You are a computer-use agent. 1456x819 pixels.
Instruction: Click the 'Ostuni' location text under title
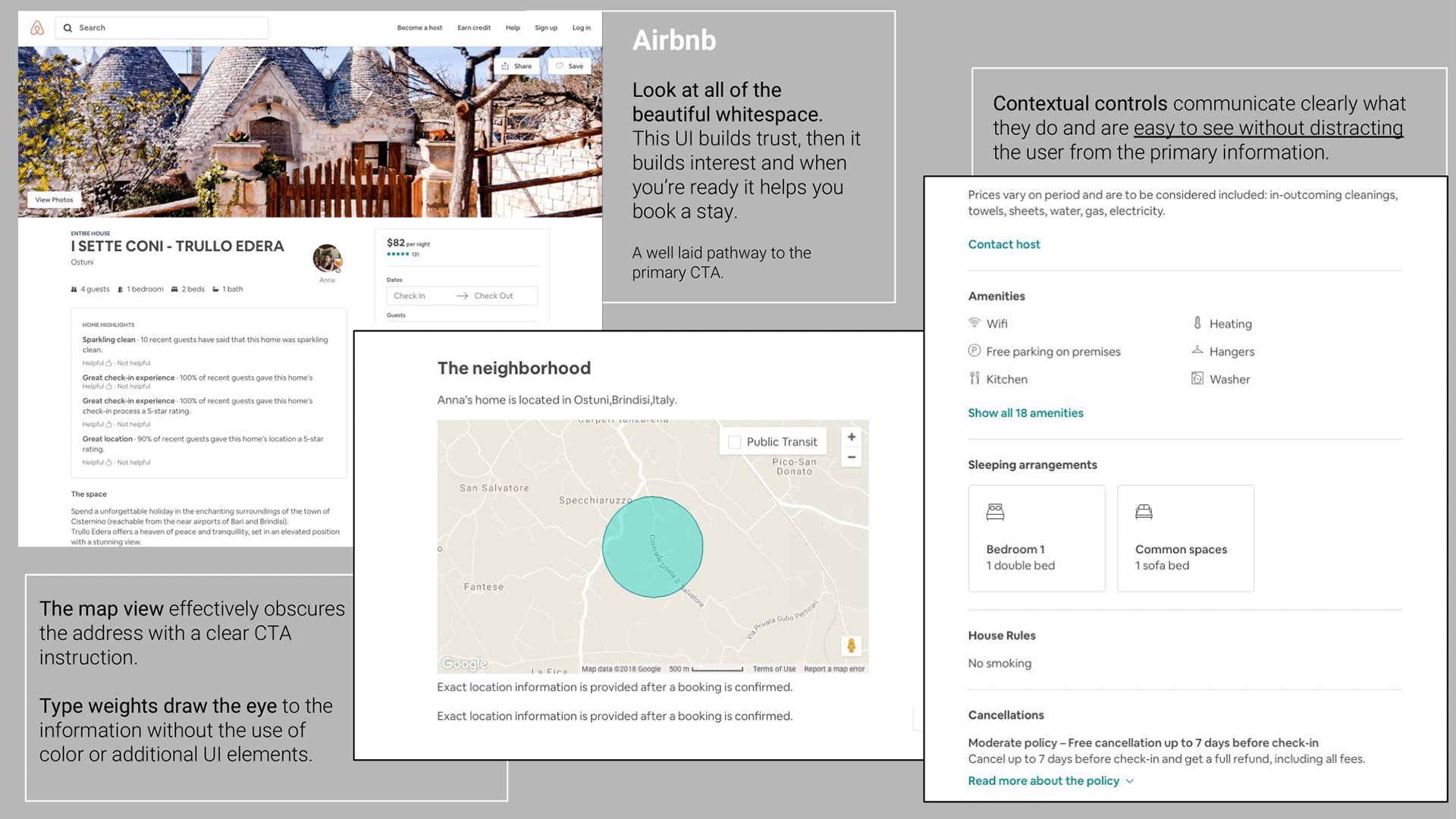[x=82, y=262]
